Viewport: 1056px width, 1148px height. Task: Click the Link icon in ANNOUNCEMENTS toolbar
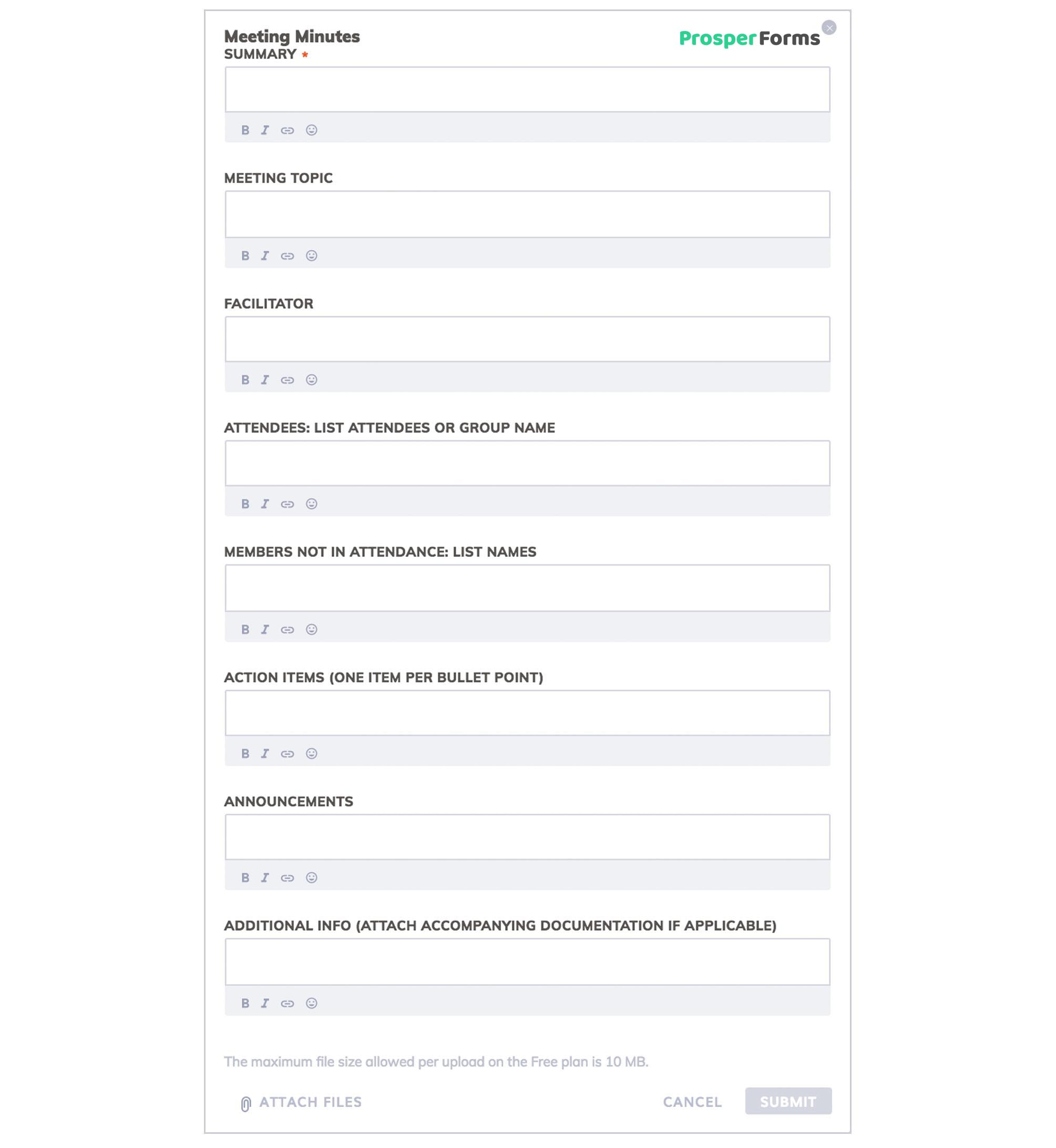(288, 878)
